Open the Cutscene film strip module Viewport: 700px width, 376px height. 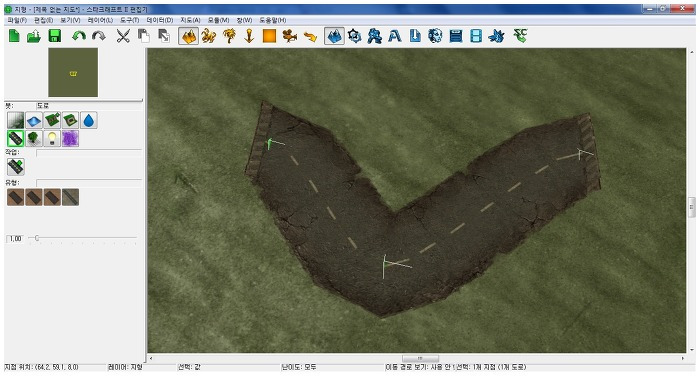click(476, 36)
